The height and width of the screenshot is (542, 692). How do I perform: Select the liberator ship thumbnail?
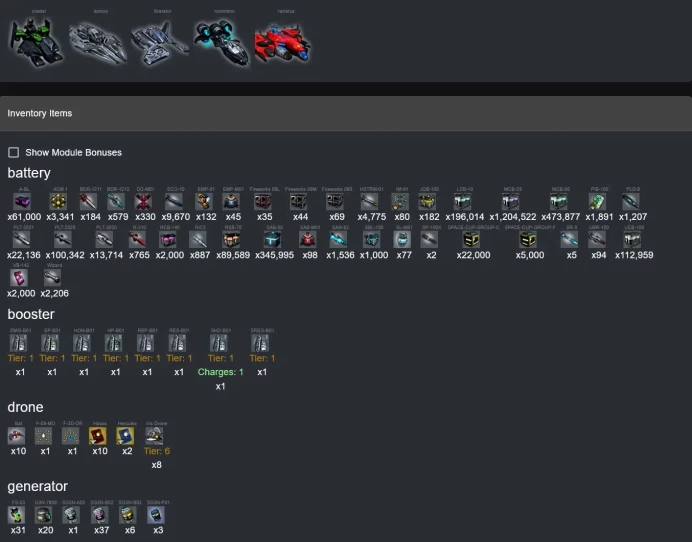[160, 43]
